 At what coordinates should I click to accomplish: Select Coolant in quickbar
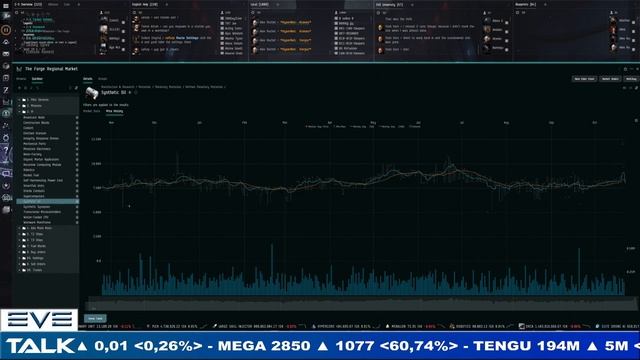pos(47,128)
